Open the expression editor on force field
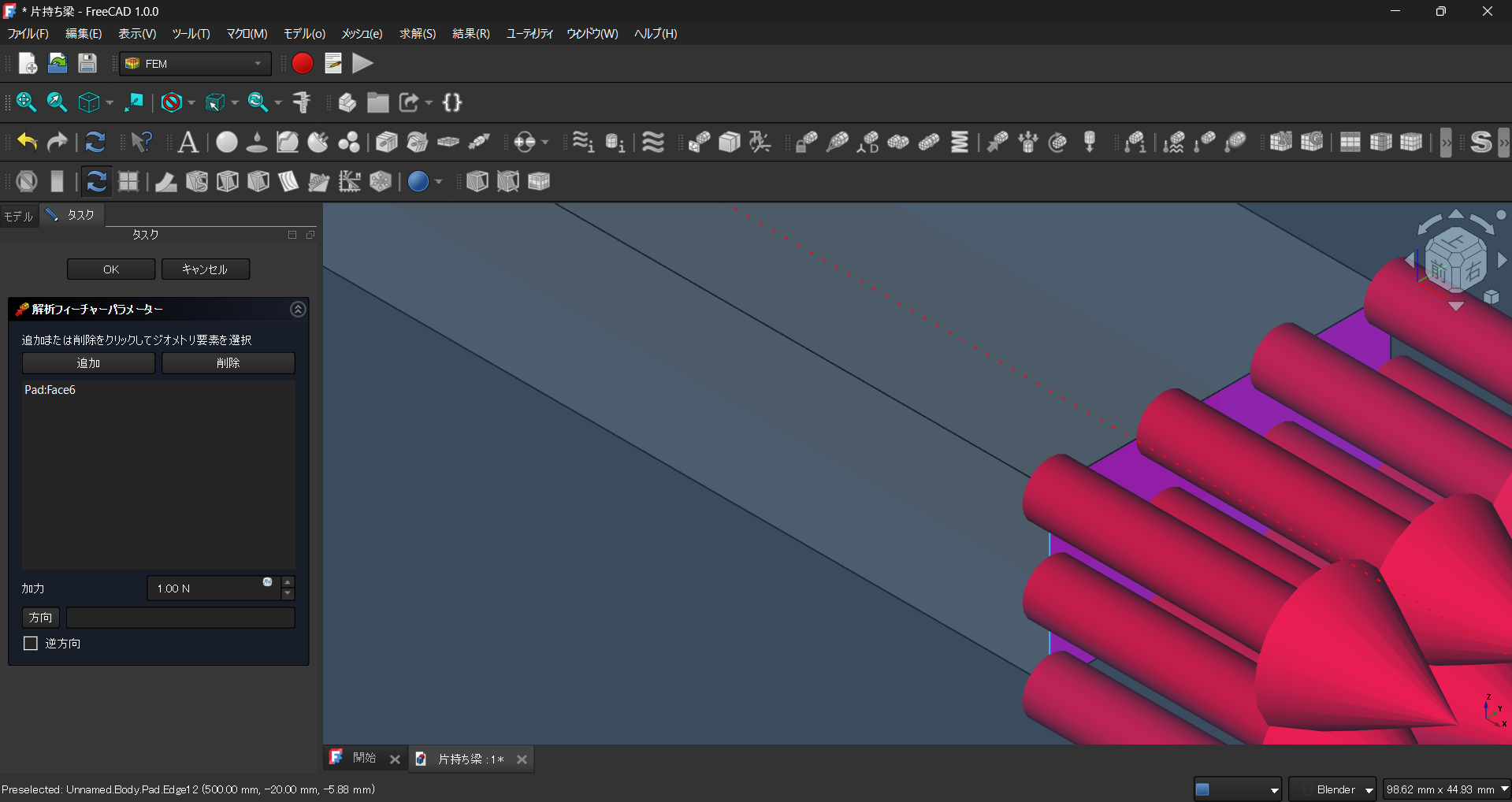 coord(268,582)
